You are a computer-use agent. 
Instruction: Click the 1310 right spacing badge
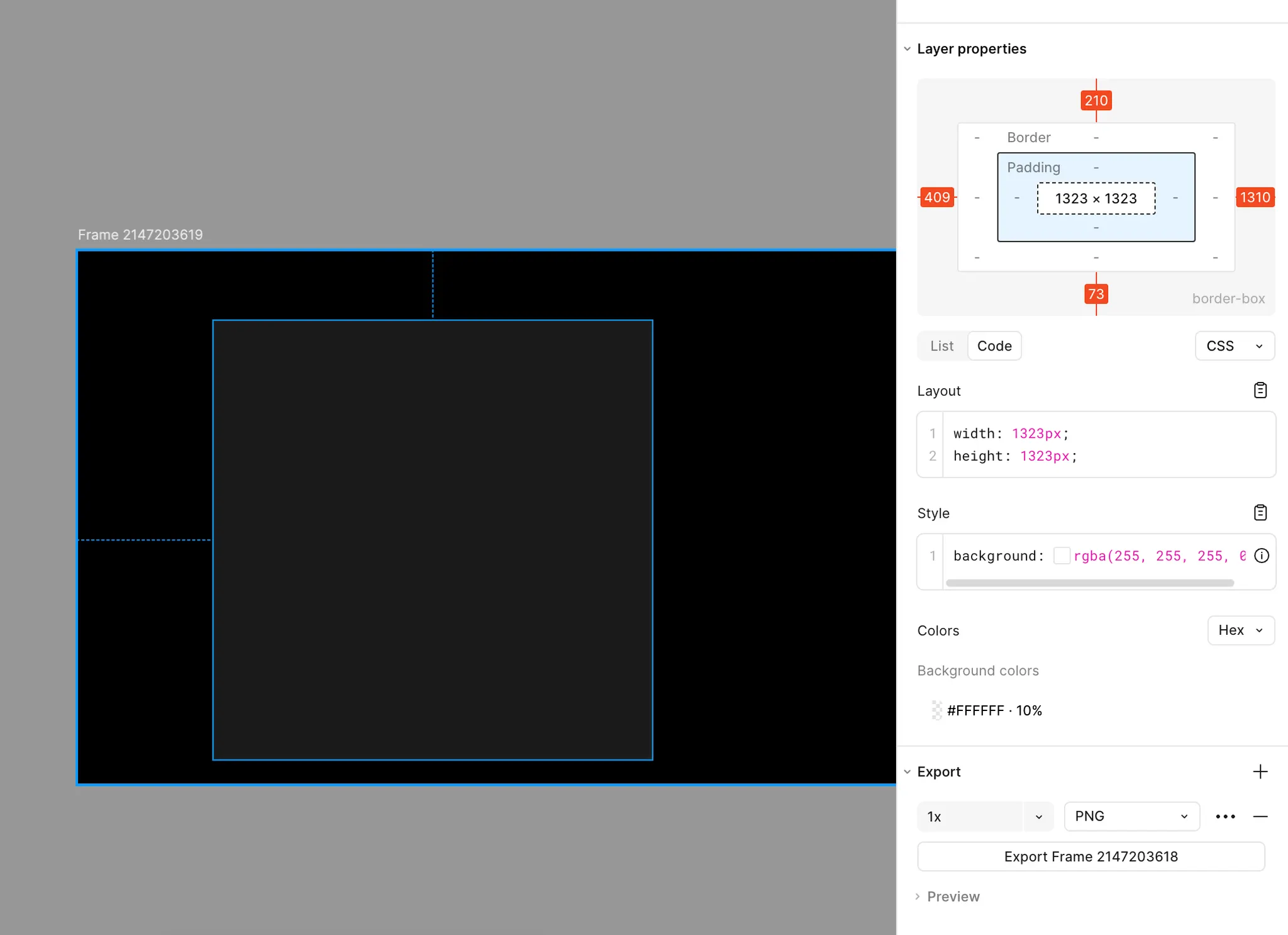(x=1255, y=198)
